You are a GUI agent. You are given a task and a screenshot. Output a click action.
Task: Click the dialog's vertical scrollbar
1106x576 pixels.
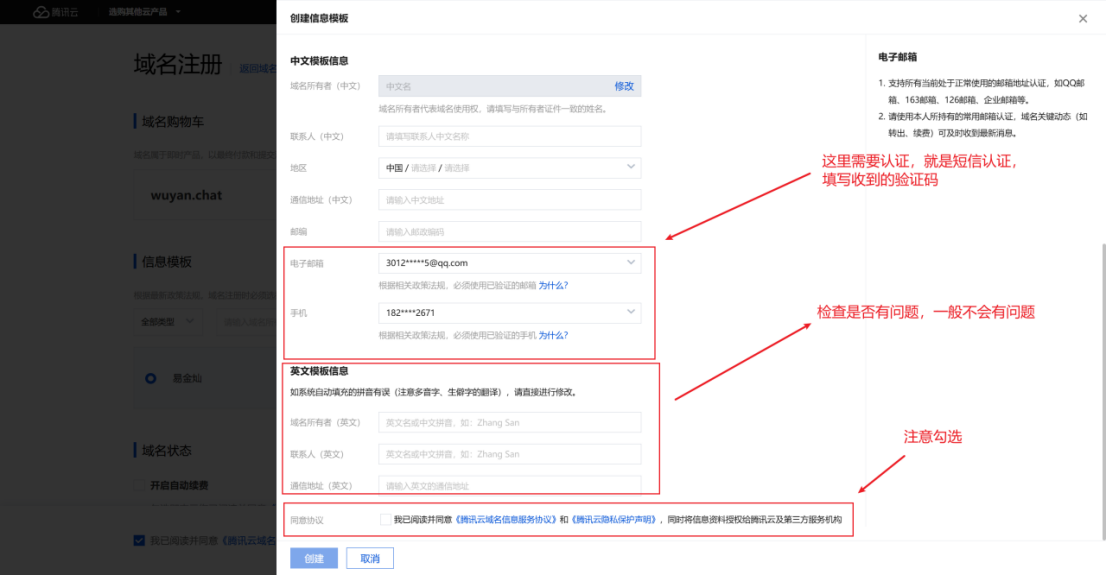[x=1102, y=391]
